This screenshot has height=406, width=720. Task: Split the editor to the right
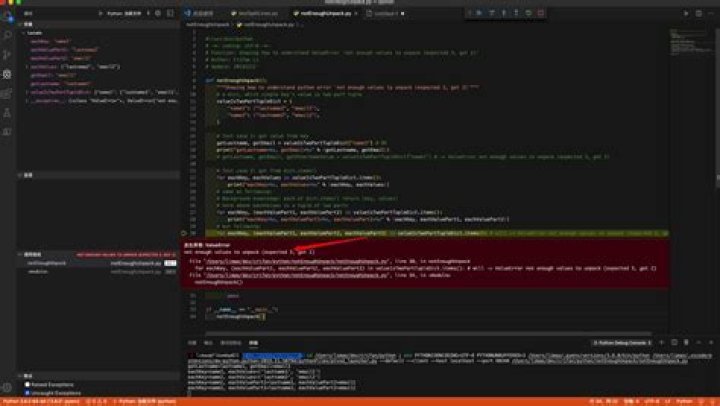click(699, 13)
